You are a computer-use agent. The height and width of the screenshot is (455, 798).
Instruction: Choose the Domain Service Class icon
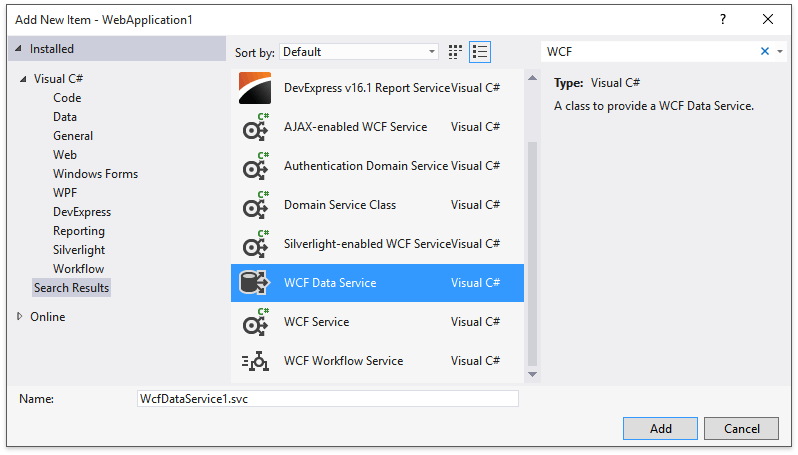click(x=255, y=205)
